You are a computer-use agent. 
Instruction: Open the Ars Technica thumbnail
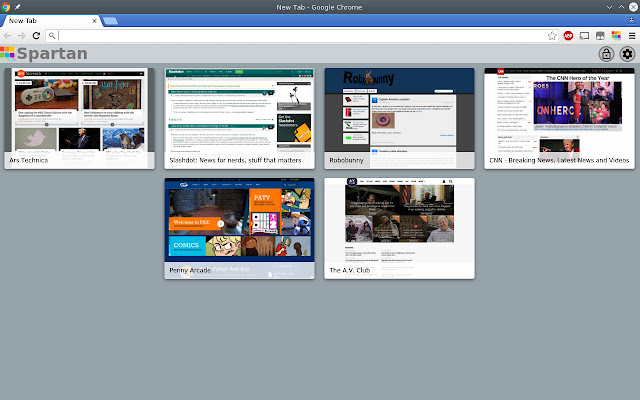pos(79,110)
